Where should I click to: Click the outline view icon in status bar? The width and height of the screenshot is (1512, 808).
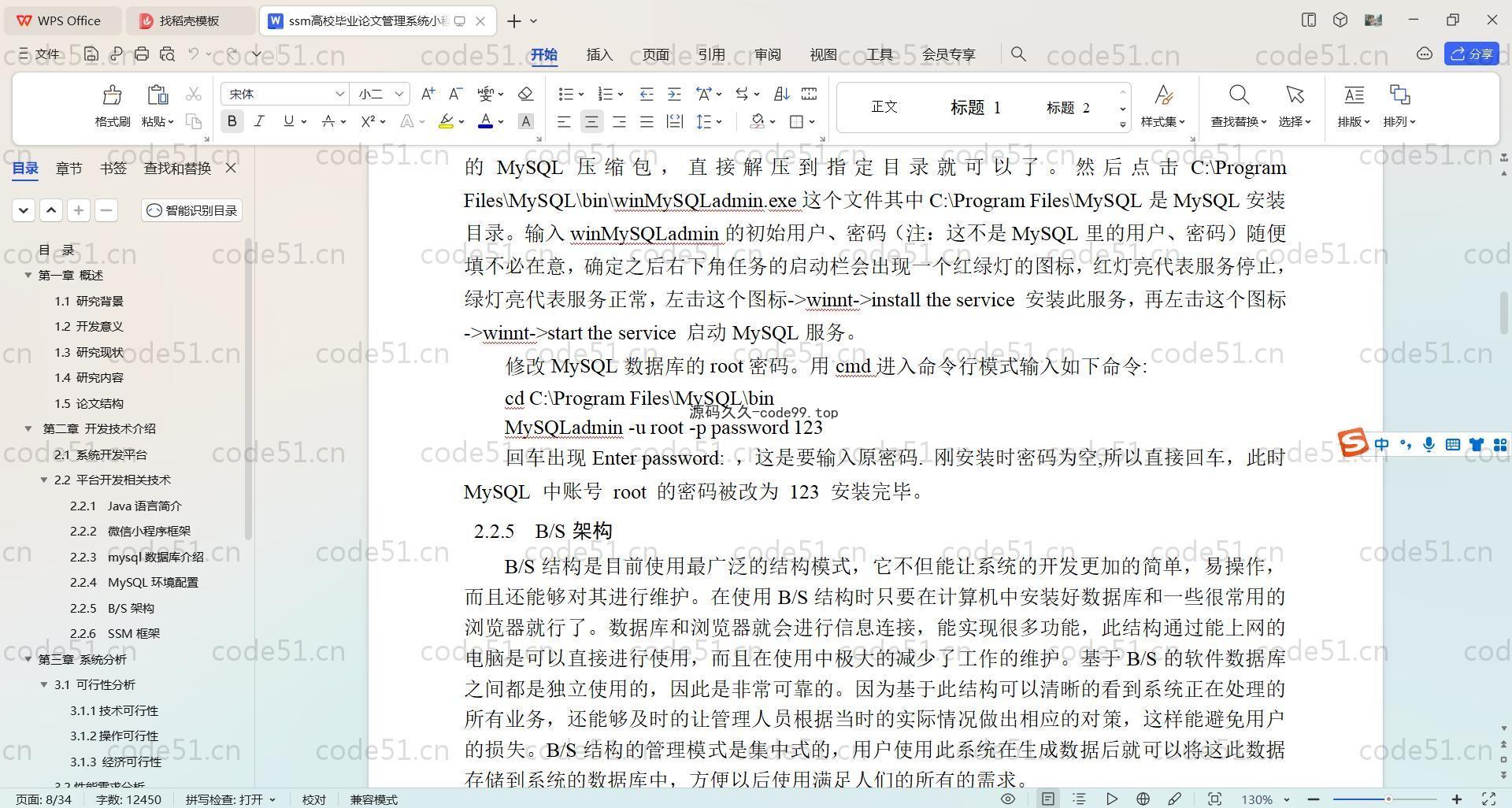(1079, 799)
